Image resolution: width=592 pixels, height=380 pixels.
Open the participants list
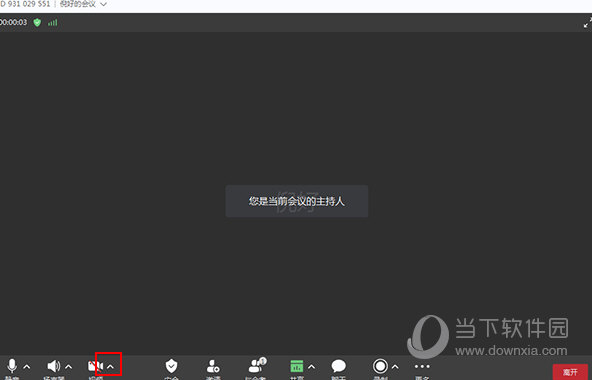(x=257, y=367)
